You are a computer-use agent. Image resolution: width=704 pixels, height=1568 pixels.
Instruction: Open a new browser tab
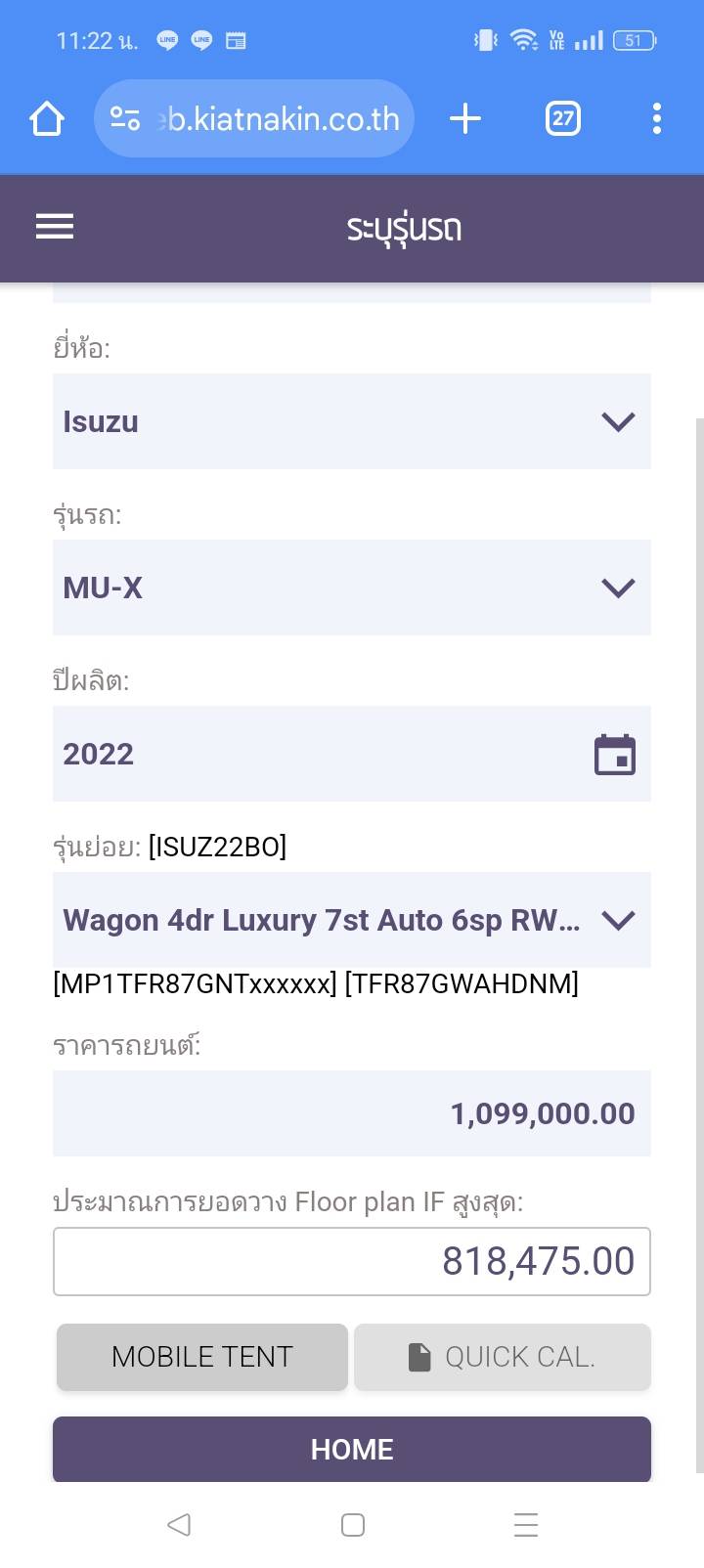point(465,119)
